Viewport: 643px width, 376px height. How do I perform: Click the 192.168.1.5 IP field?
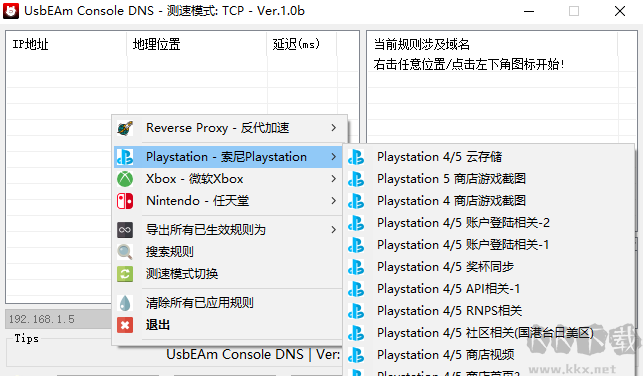click(59, 319)
